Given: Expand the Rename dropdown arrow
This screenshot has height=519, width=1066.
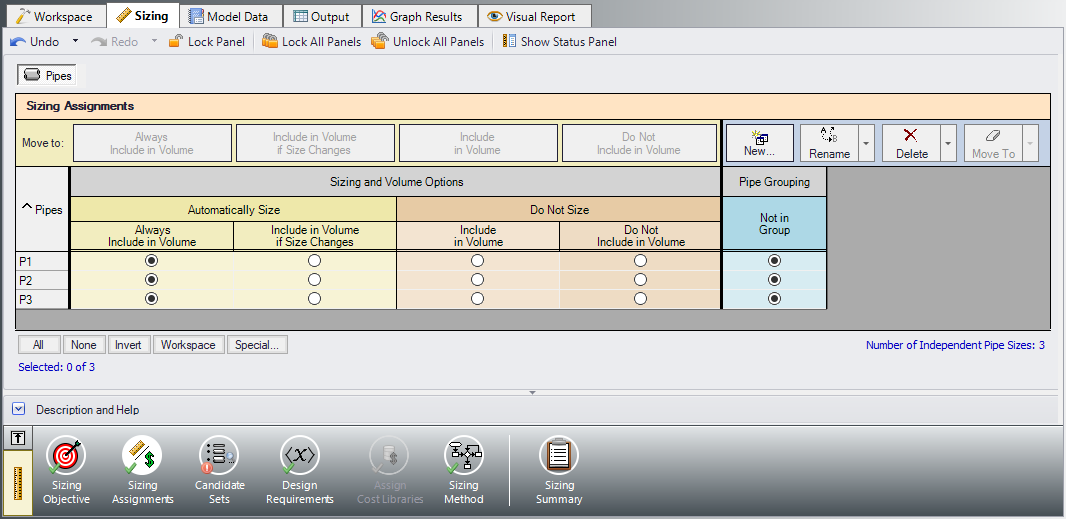Looking at the screenshot, I should coord(866,143).
